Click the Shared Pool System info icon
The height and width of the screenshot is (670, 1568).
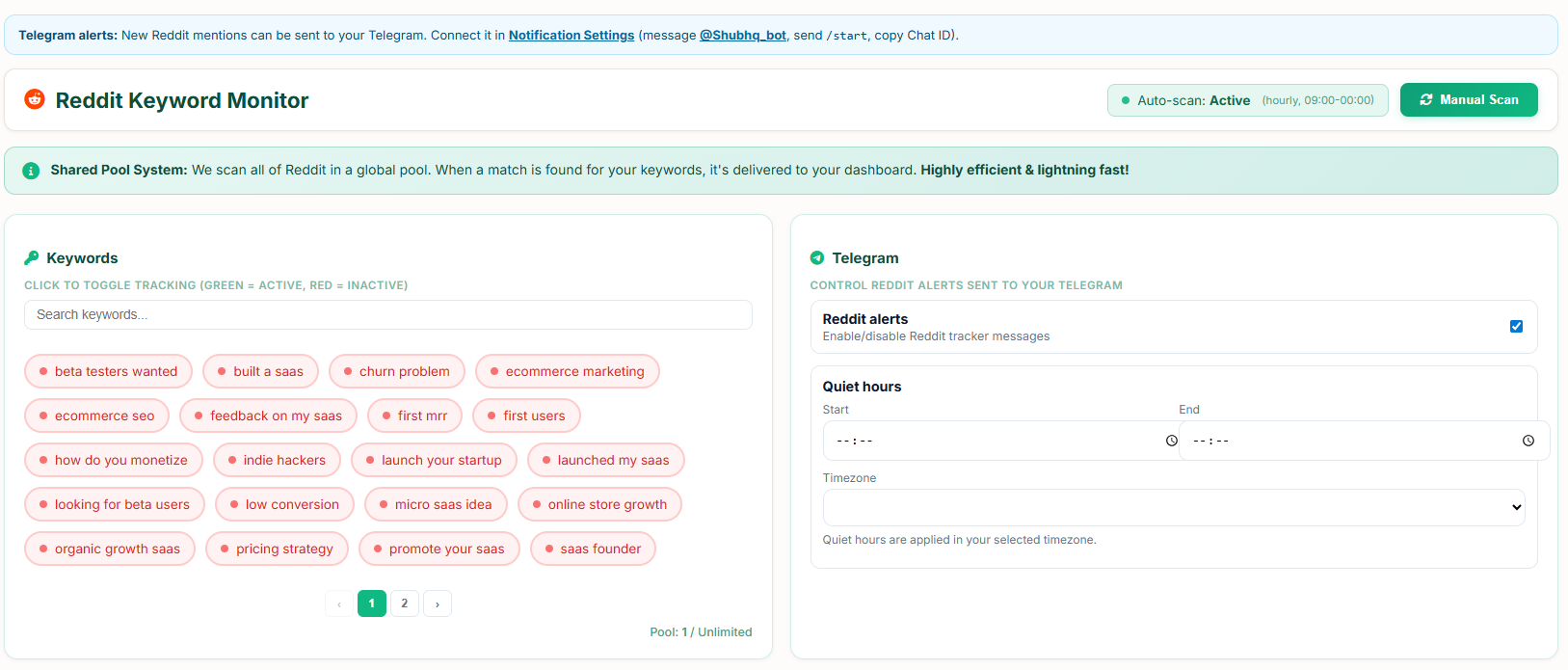(x=31, y=171)
